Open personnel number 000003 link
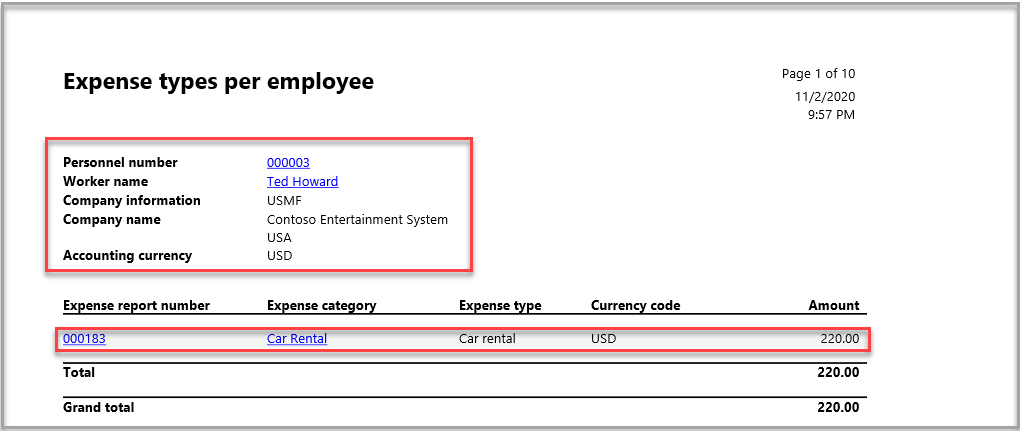Image resolution: width=1020 pixels, height=431 pixels. point(288,163)
